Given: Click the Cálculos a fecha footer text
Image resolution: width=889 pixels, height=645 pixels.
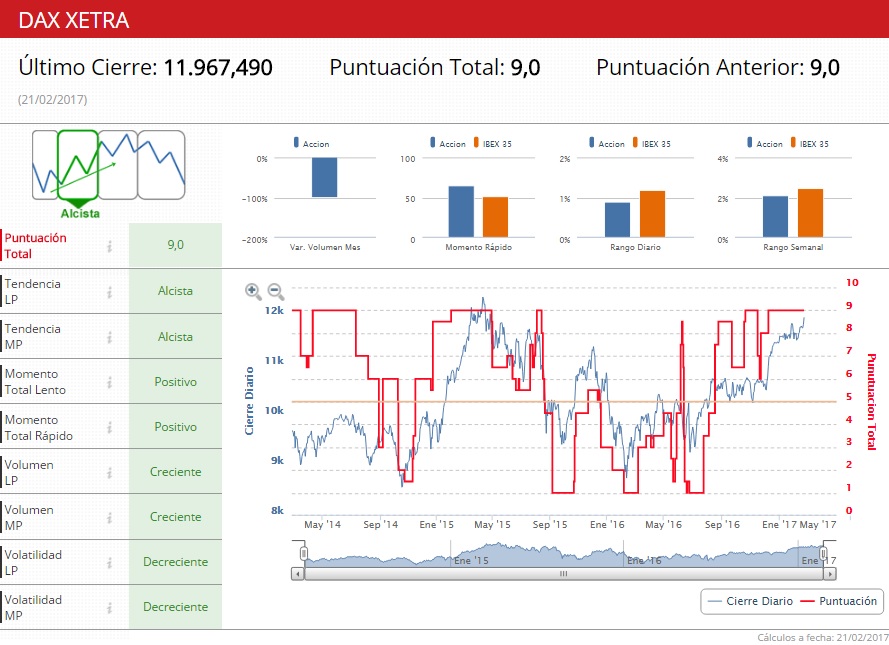Looking at the screenshot, I should point(823,638).
